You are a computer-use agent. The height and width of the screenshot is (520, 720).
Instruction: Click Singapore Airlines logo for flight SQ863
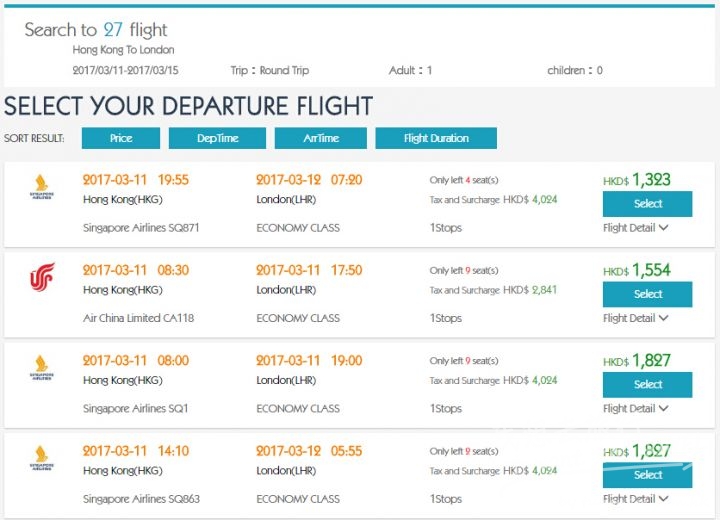coord(41,458)
